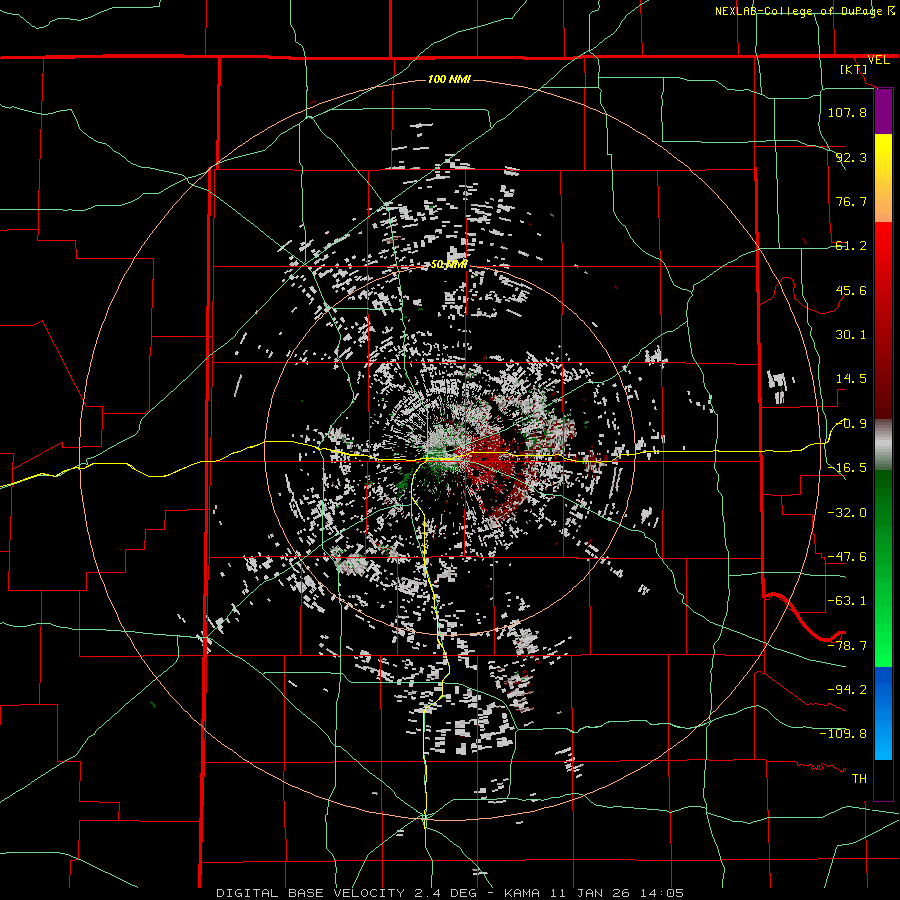Pick the purple segment of velocity color bar
Screen dimensions: 900x900
(883, 112)
